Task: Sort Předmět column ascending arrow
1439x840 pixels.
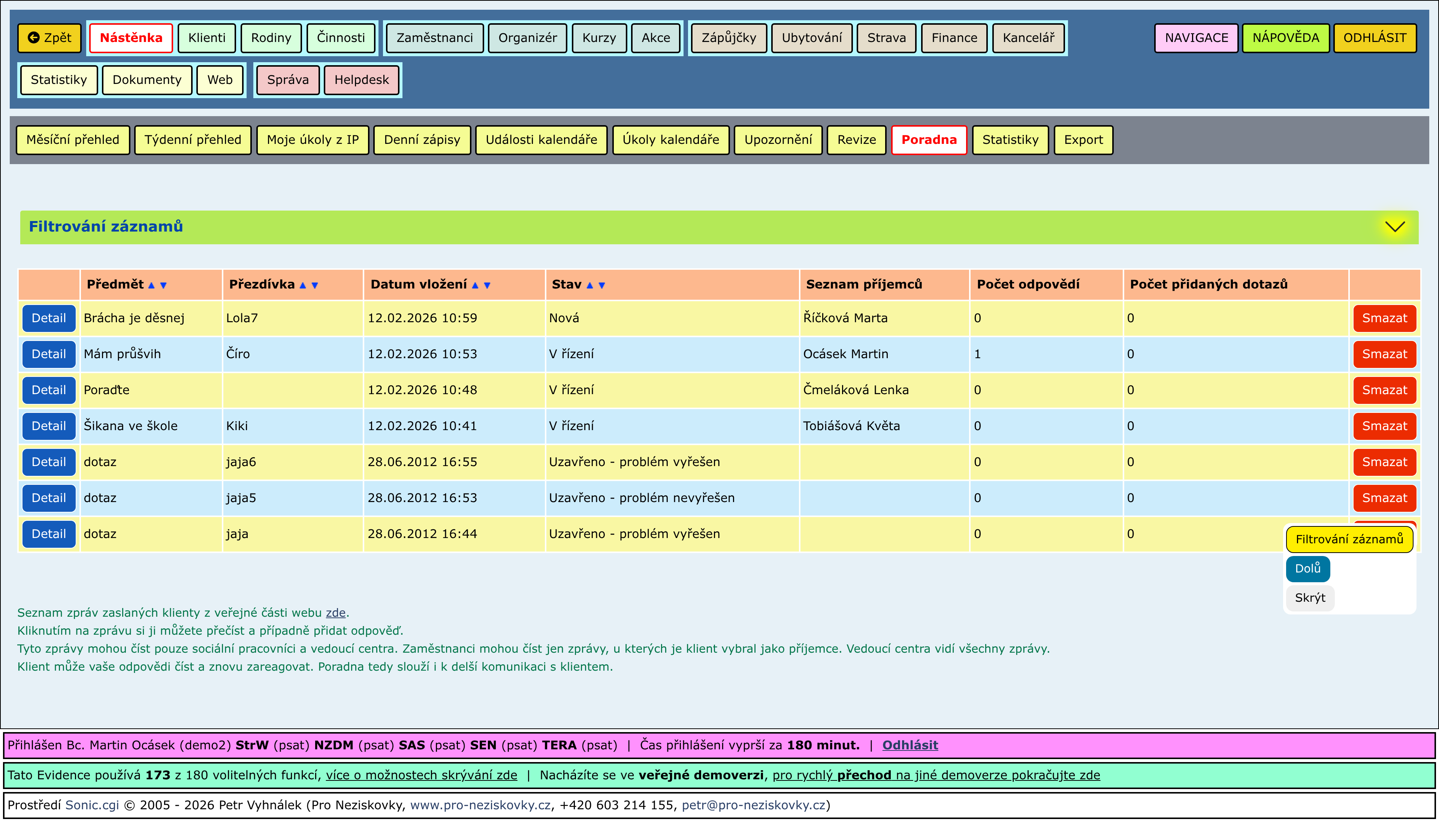Action: point(151,285)
